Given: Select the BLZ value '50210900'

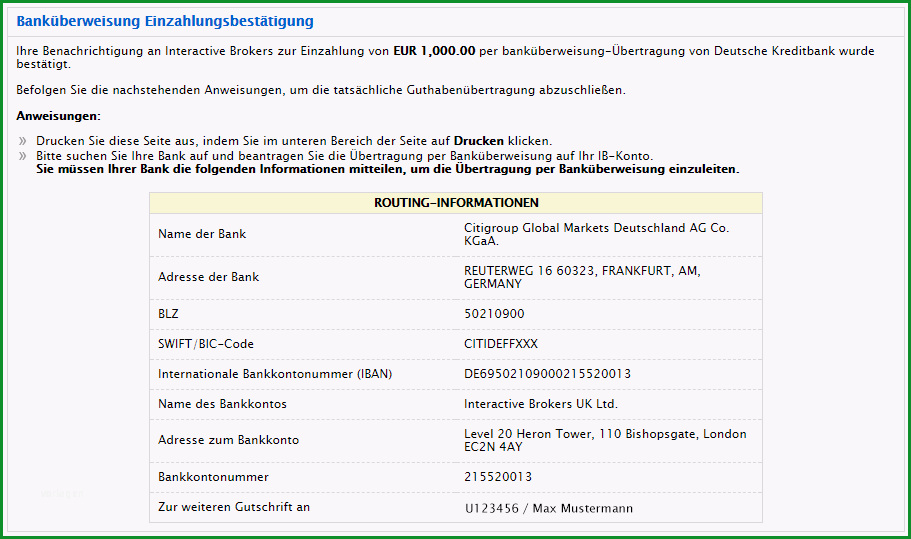Looking at the screenshot, I should coord(494,314).
